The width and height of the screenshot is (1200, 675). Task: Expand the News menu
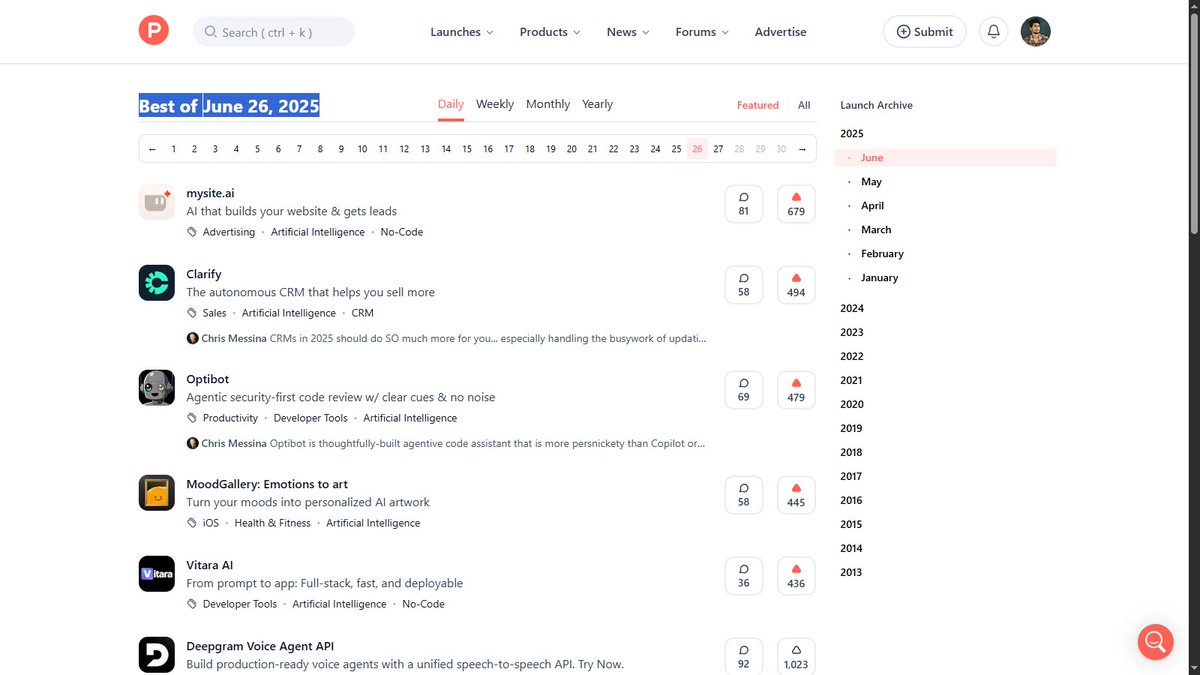pos(628,32)
